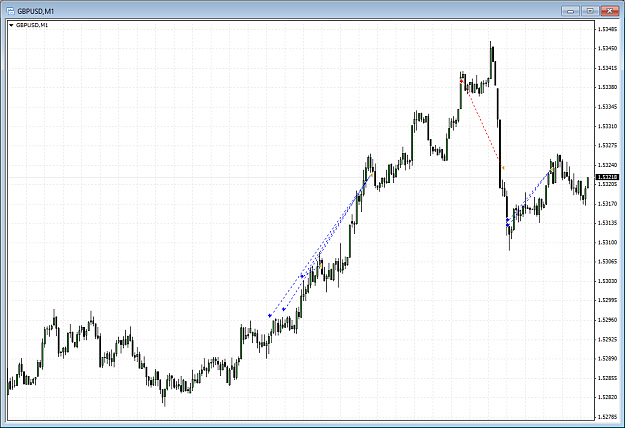Image resolution: width=625 pixels, height=428 pixels.
Task: Click the 1.52785 price label
Action: pyautogui.click(x=607, y=416)
